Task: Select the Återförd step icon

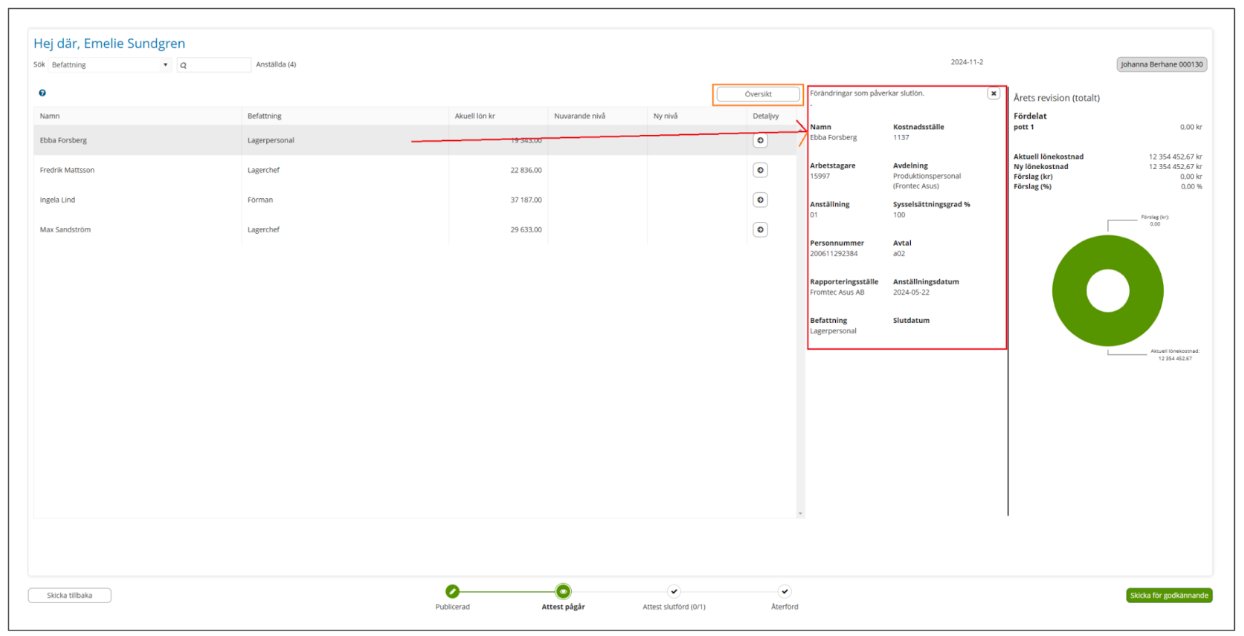Action: click(785, 591)
